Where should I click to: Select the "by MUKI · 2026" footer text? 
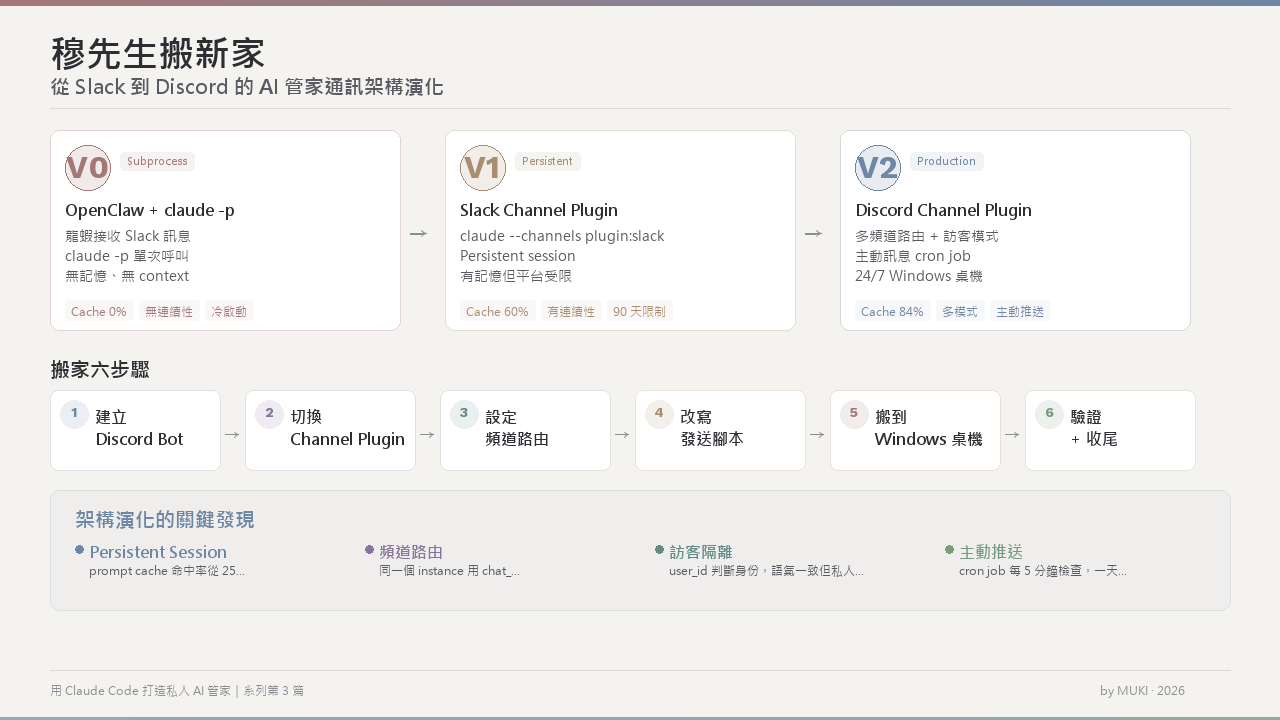1142,691
